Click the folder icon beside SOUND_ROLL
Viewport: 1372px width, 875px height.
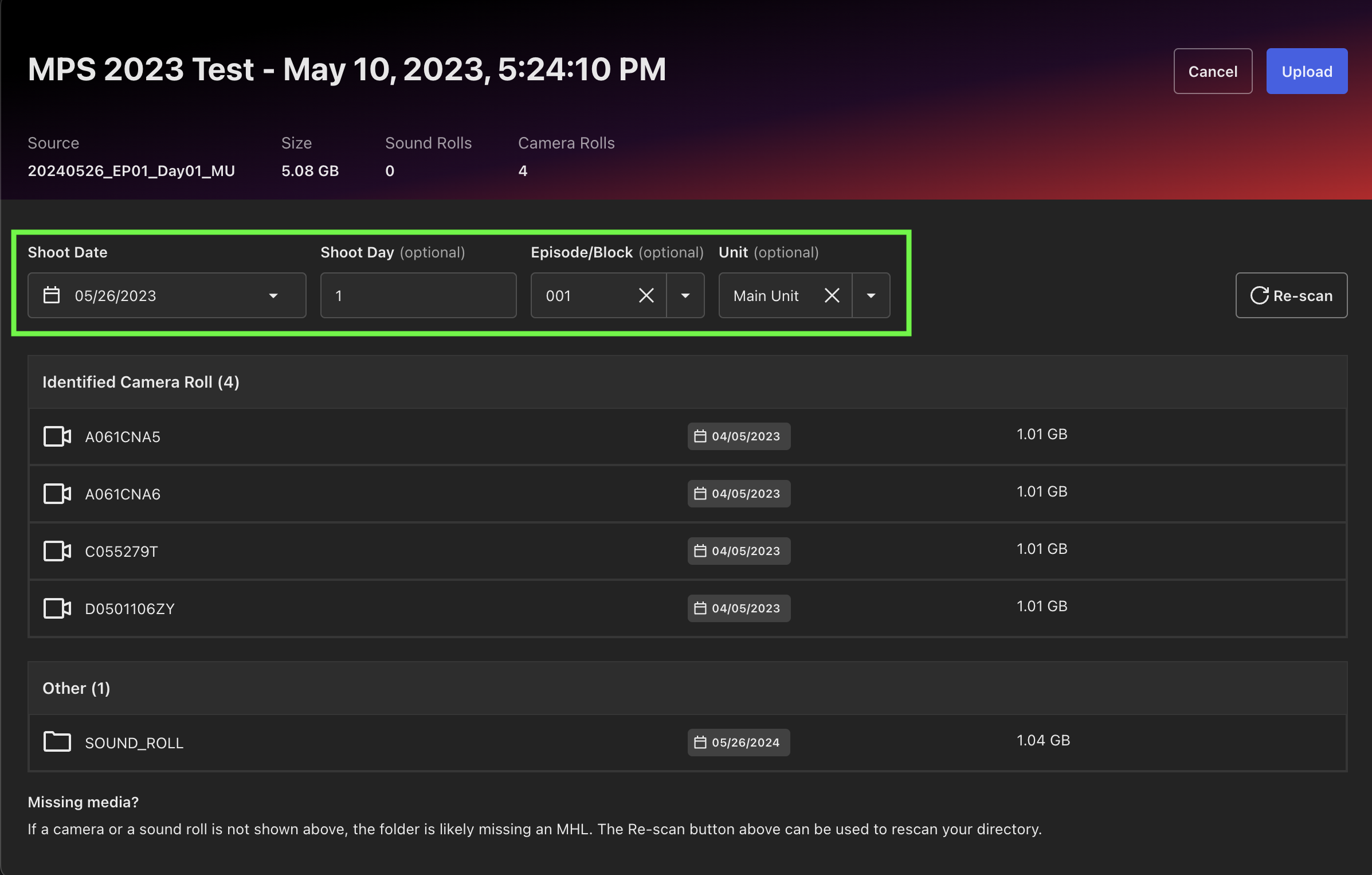pyautogui.click(x=57, y=741)
